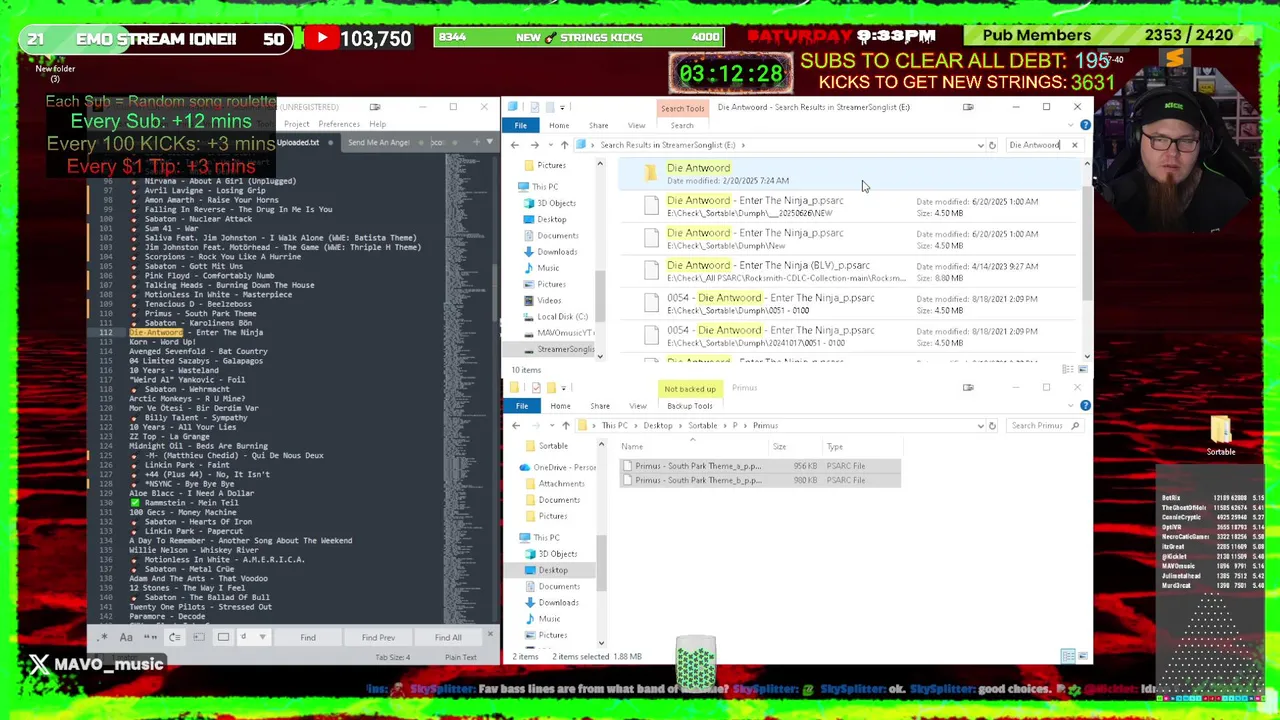Screen dimensions: 1280x720
Task: Open View tab in Primus window
Action: click(638, 406)
